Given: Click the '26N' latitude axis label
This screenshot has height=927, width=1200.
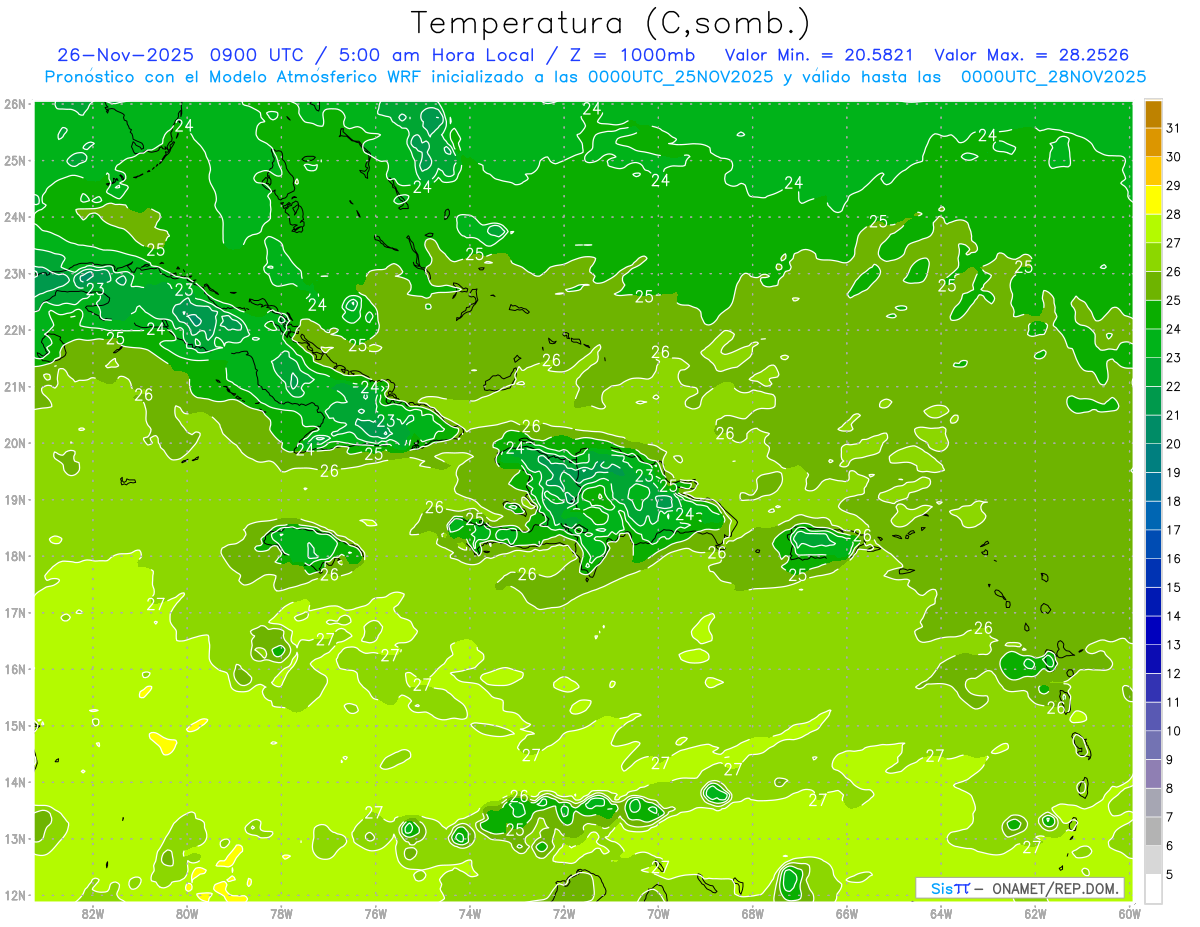Looking at the screenshot, I should click(x=14, y=104).
